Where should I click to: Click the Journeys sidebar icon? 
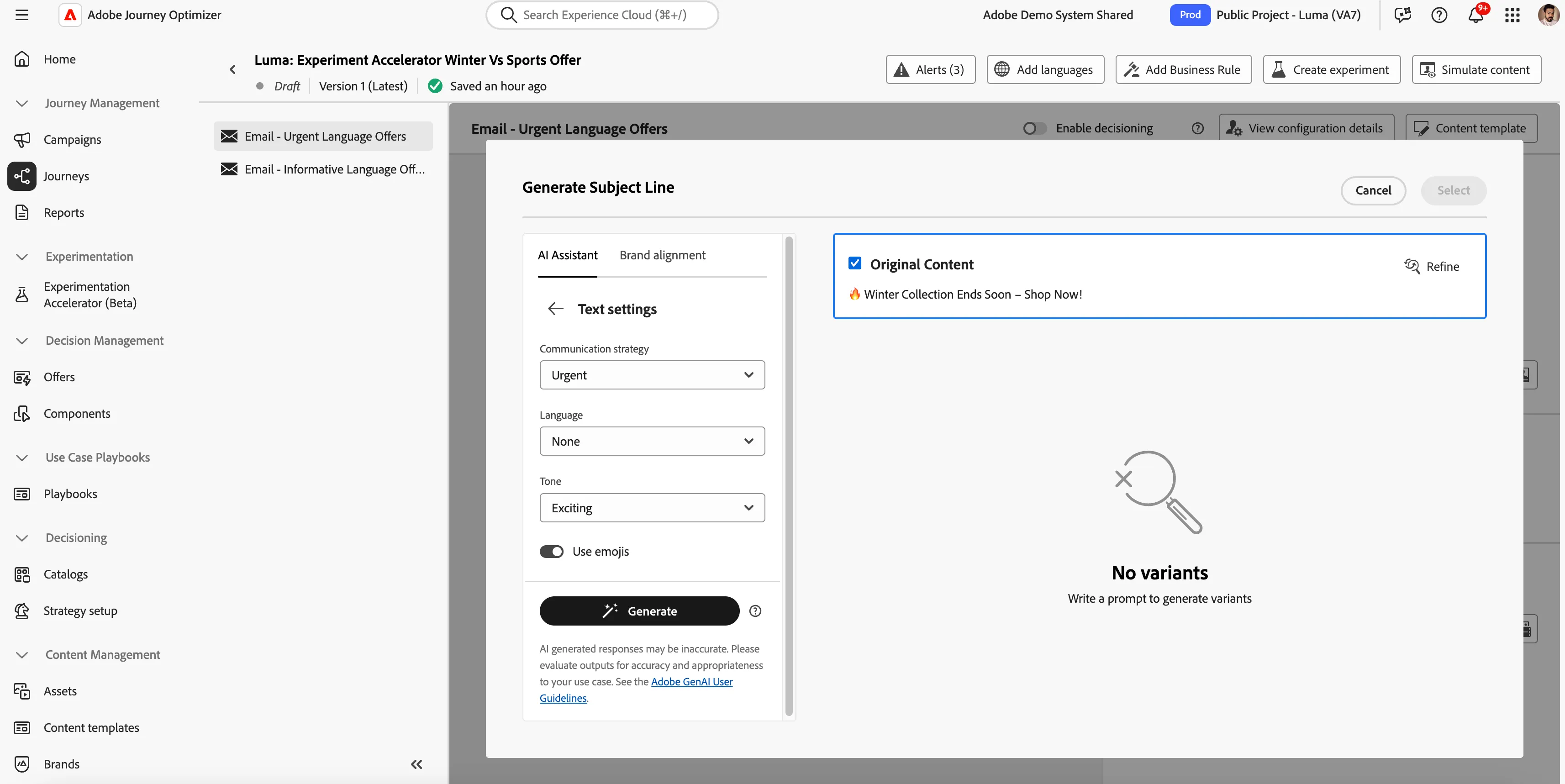[x=22, y=176]
